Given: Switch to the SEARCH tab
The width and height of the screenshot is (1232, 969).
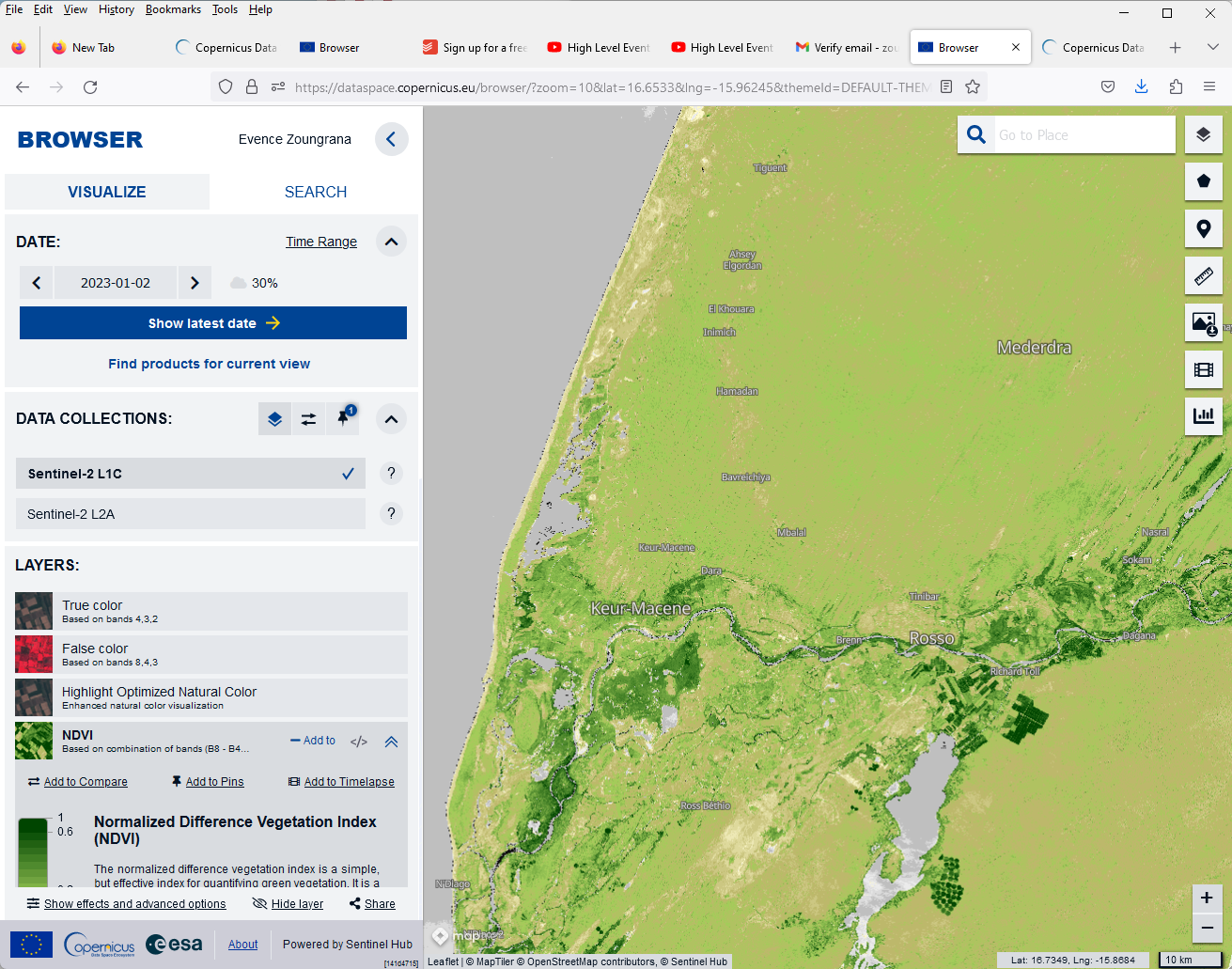Looking at the screenshot, I should tap(316, 192).
